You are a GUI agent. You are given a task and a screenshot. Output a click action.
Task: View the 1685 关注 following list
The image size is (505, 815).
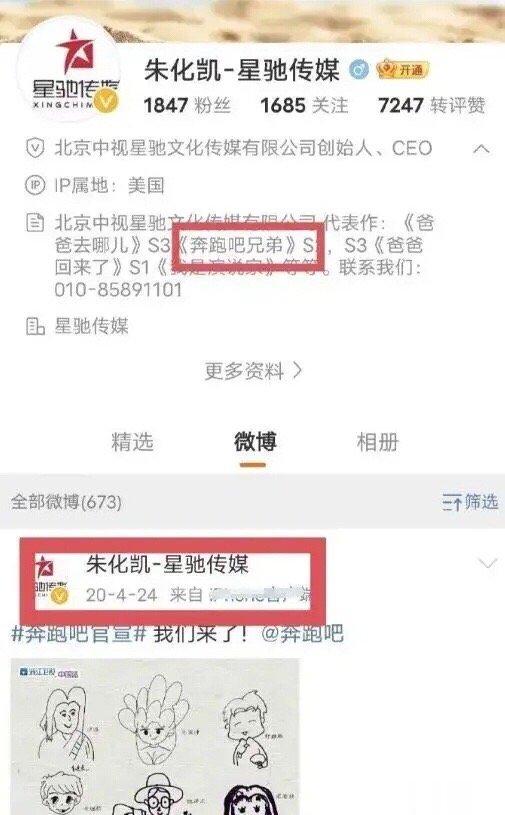[x=304, y=106]
